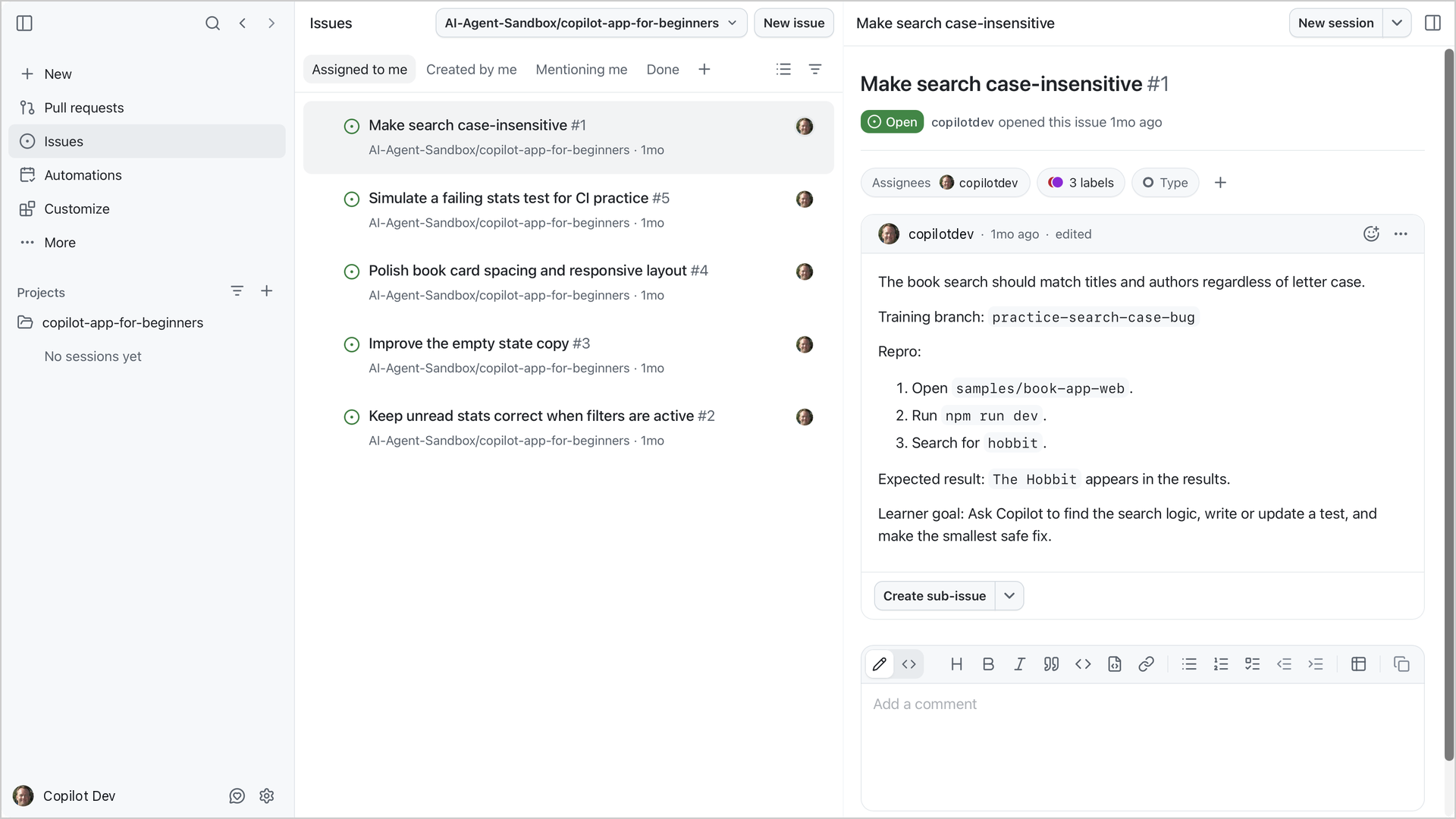This screenshot has height=819, width=1456.
Task: Open Pull requests in the sidebar
Action: pos(147,108)
